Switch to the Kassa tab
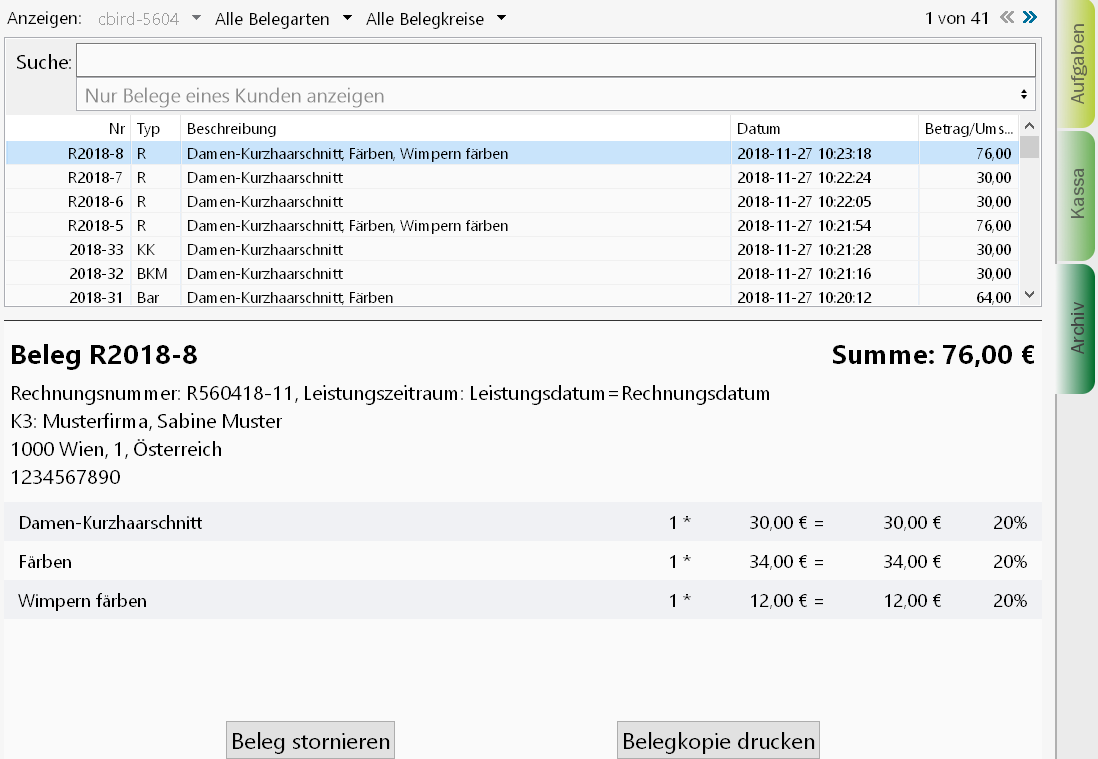1098x759 pixels. [1077, 194]
